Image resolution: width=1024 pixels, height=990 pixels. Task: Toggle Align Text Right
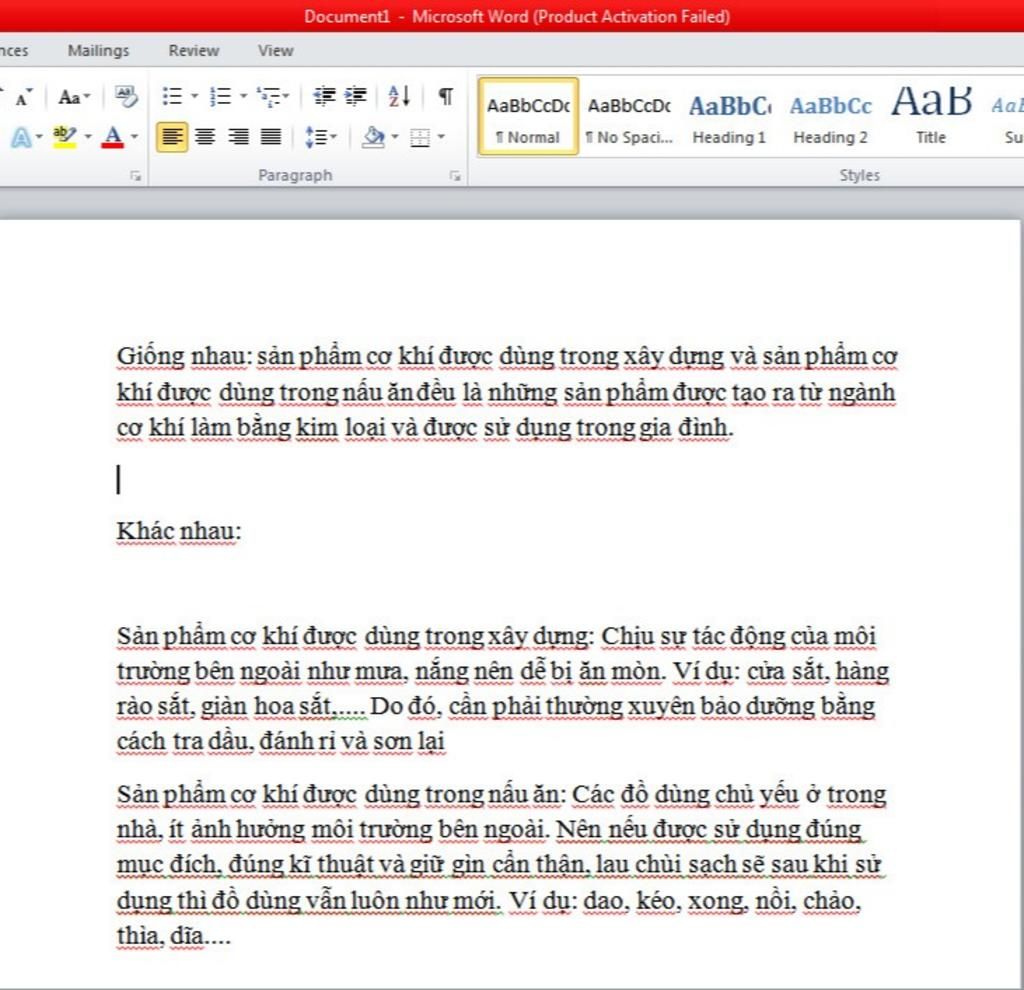click(x=238, y=137)
